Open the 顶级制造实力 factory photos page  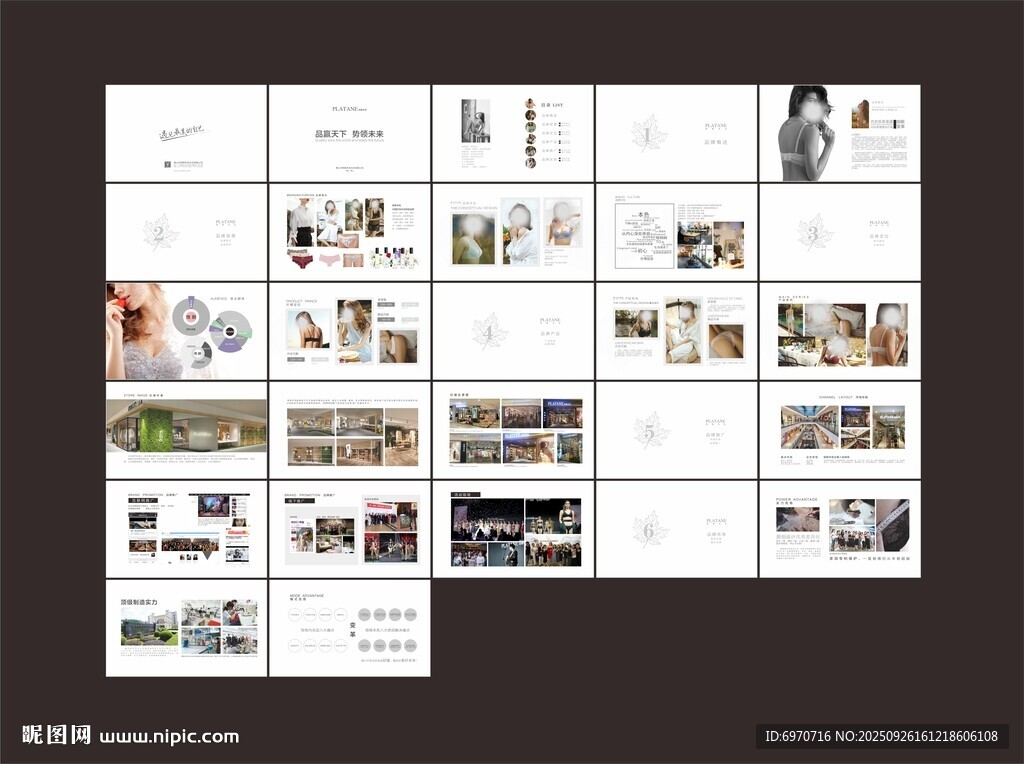[186, 628]
